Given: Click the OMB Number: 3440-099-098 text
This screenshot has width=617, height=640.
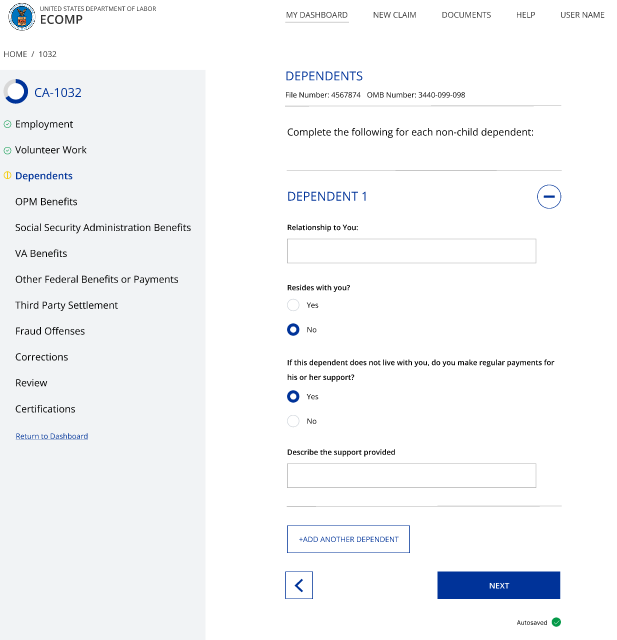Looking at the screenshot, I should [416, 95].
